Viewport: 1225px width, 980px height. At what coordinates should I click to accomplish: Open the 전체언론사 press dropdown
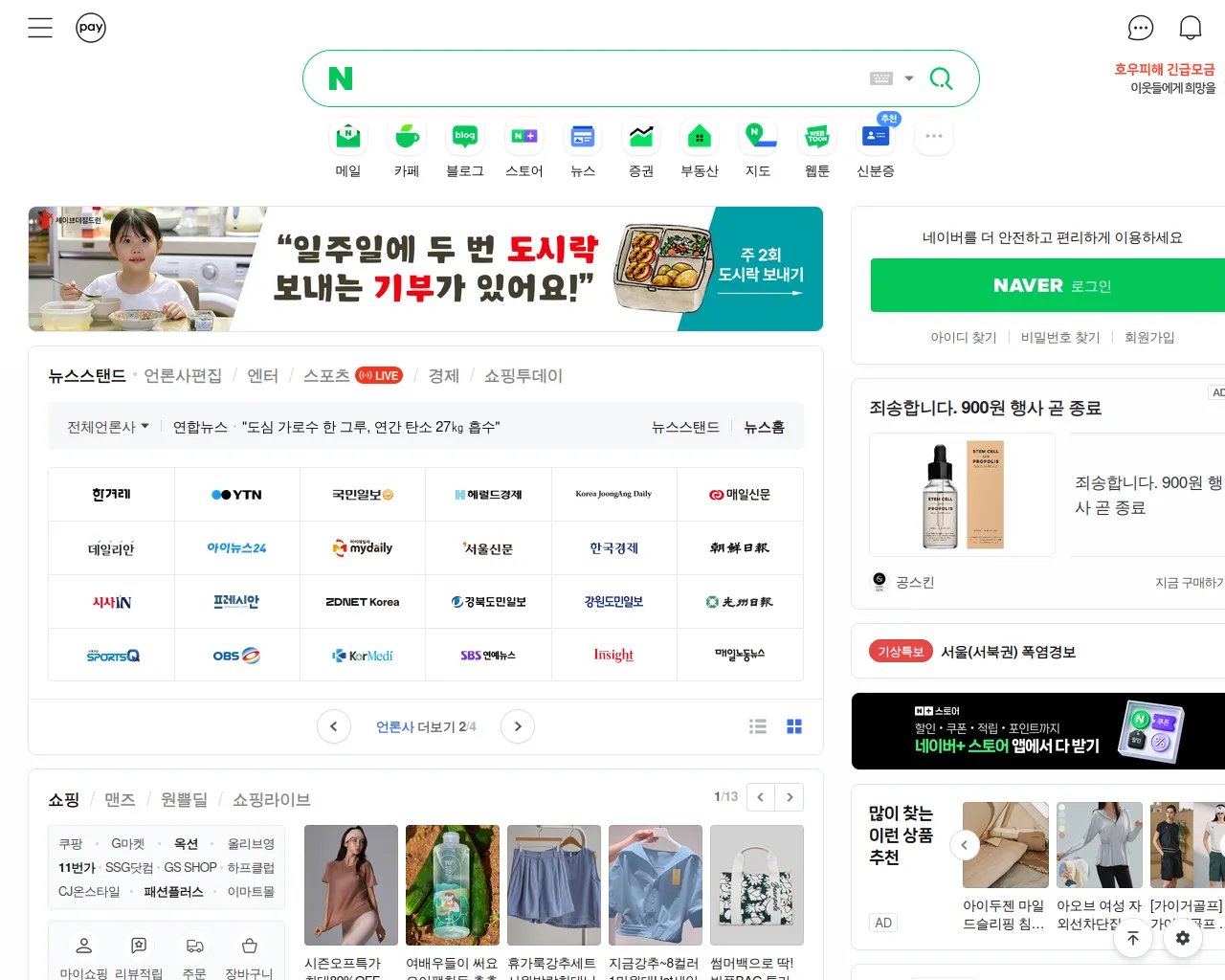coord(106,427)
